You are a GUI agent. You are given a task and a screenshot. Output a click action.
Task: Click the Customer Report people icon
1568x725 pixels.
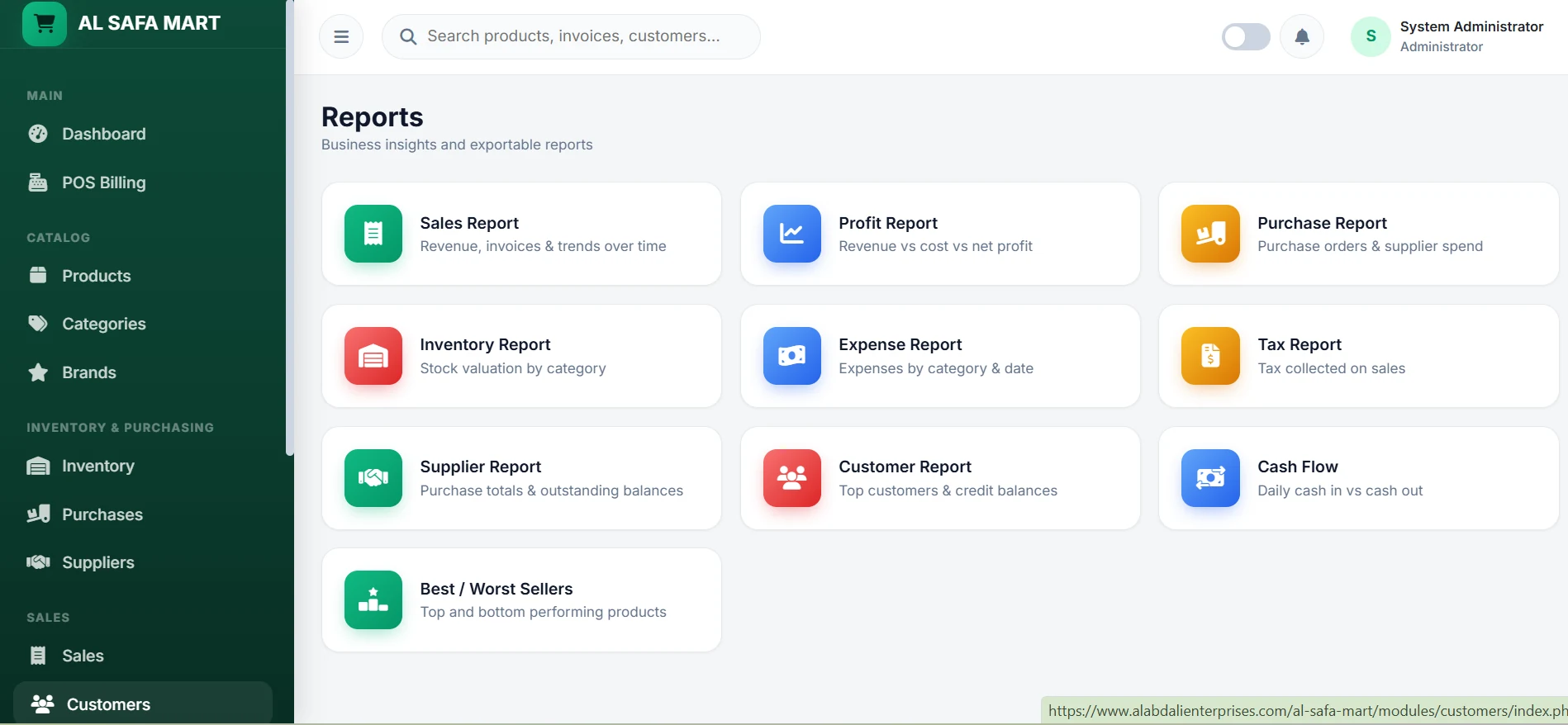(792, 478)
